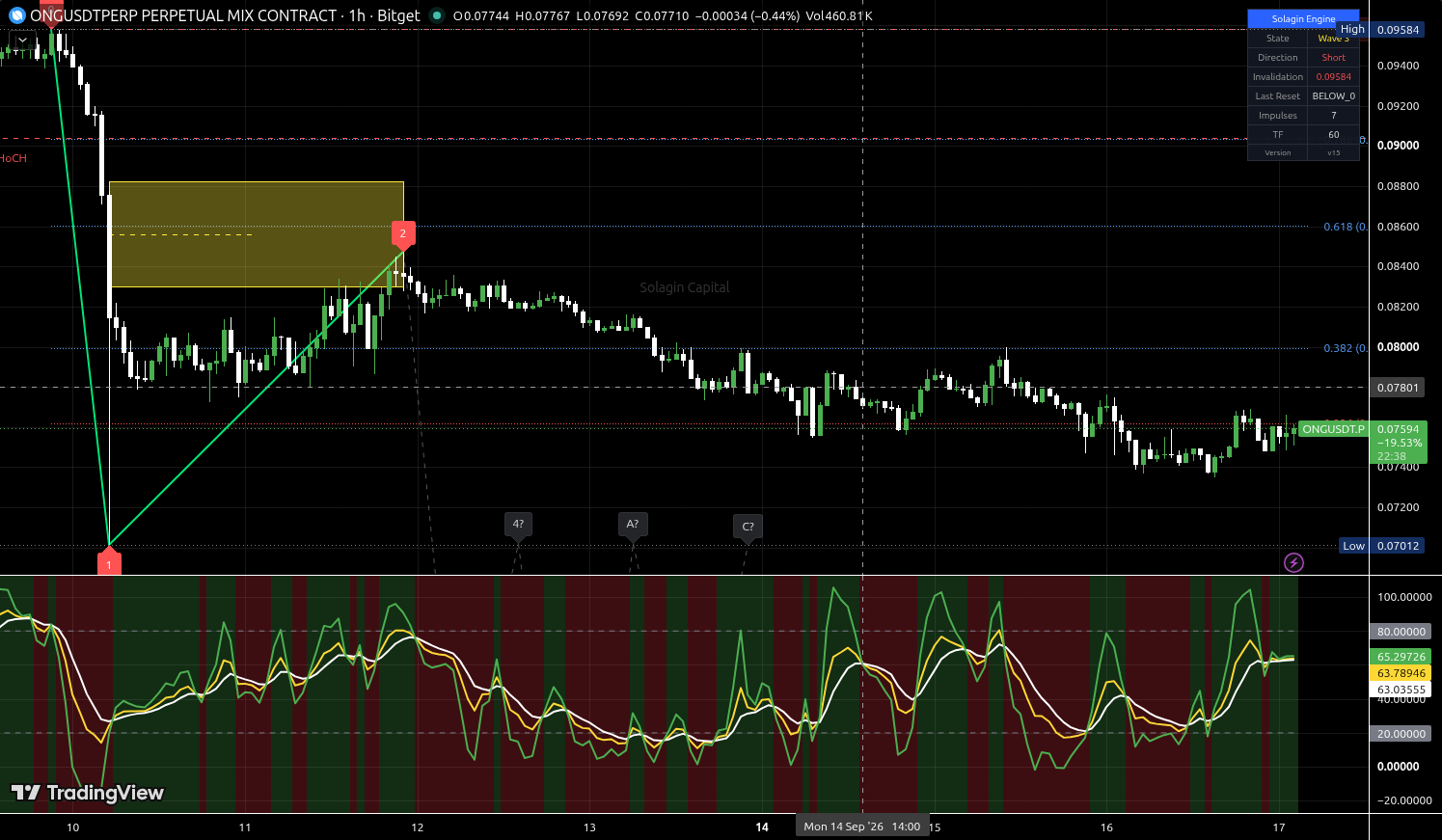Click the 20.00000 oversold level label

(1401, 734)
